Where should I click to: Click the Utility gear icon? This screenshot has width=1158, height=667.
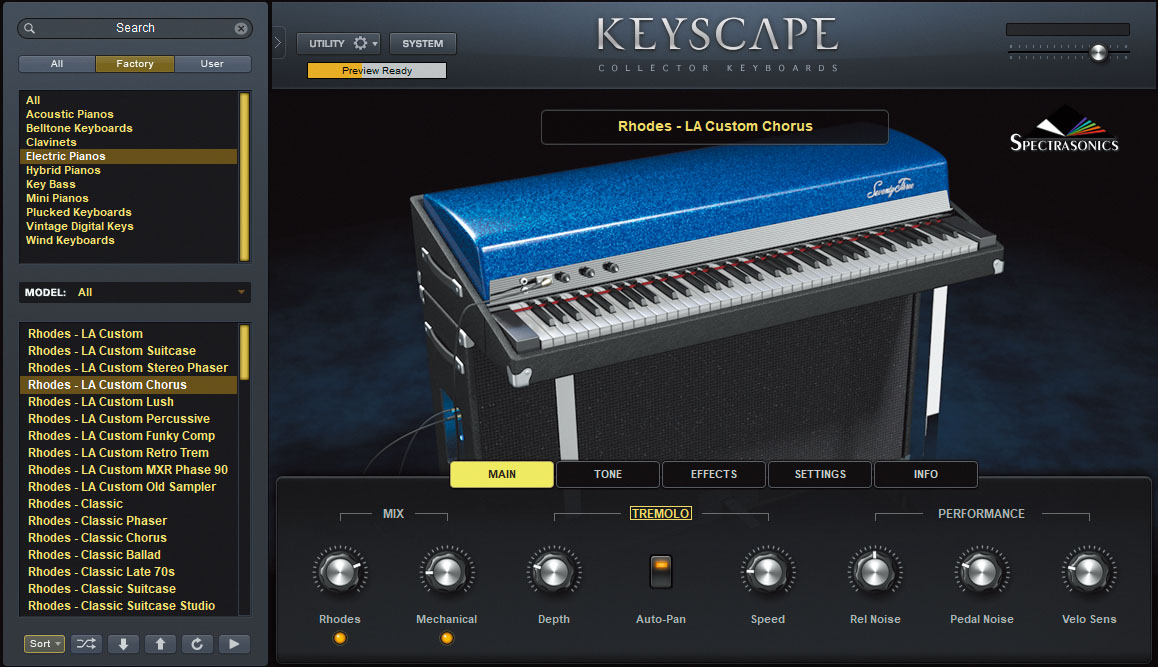[360, 44]
